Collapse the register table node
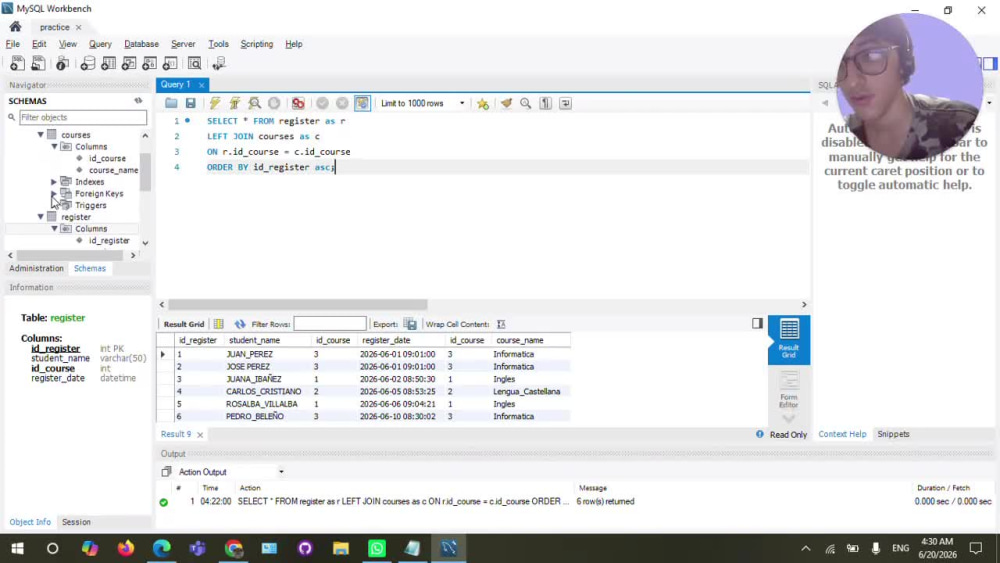 [41, 217]
